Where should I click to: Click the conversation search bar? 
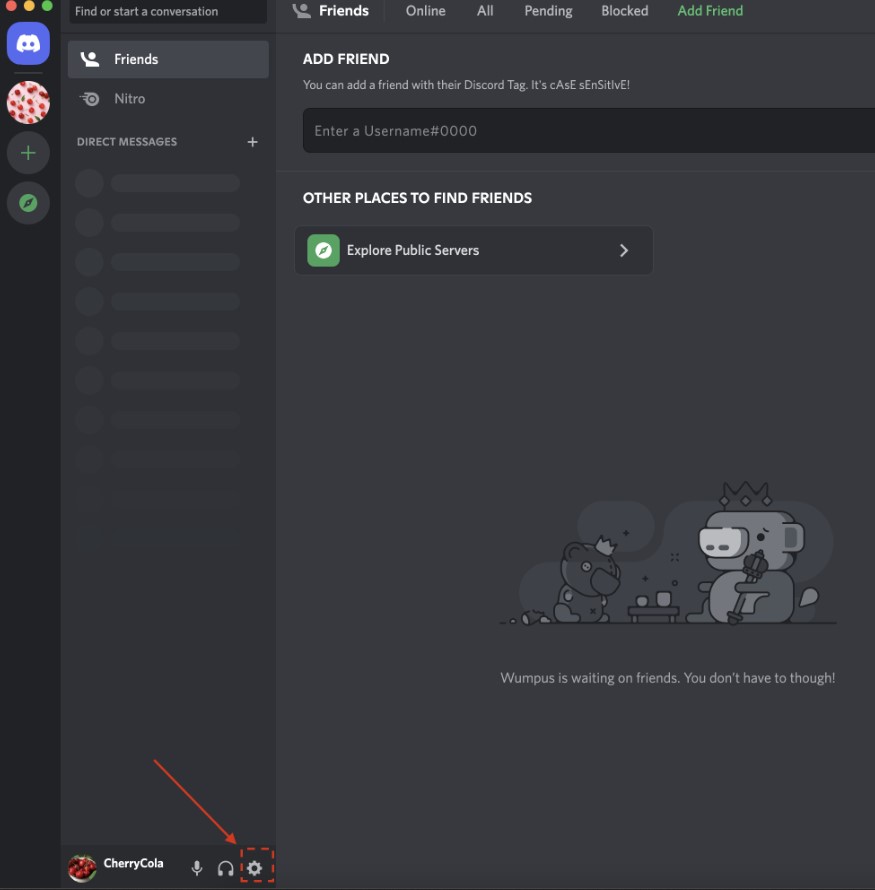click(x=167, y=11)
